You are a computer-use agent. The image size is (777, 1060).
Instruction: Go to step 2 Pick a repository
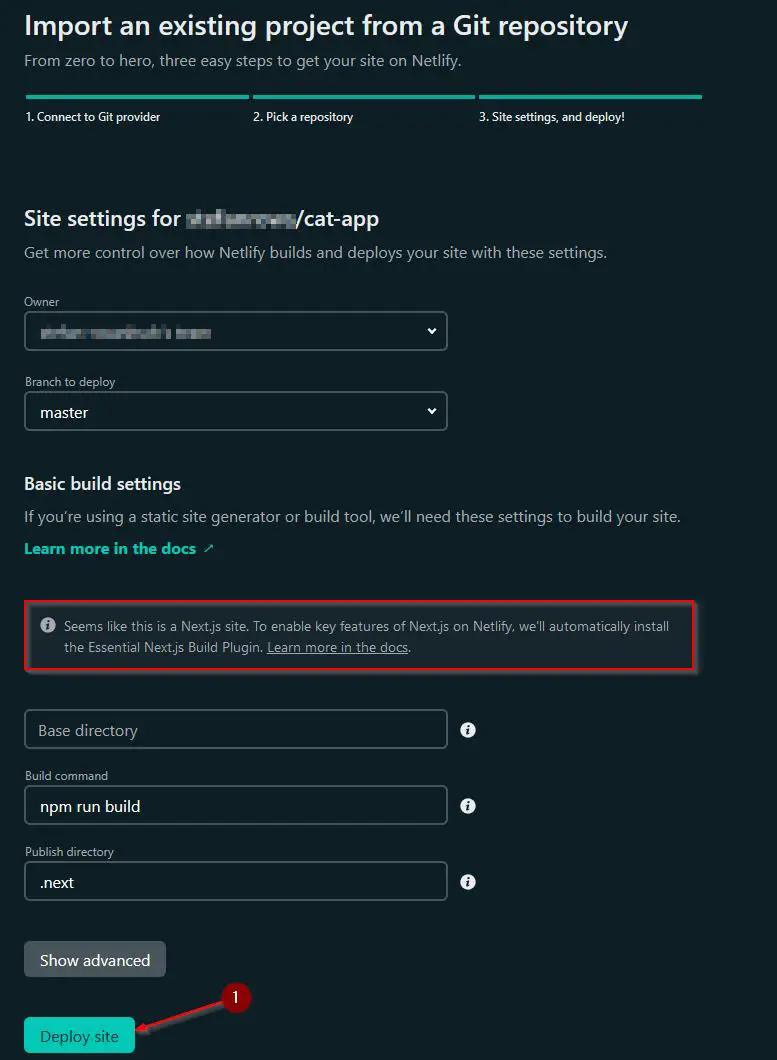pyautogui.click(x=303, y=117)
